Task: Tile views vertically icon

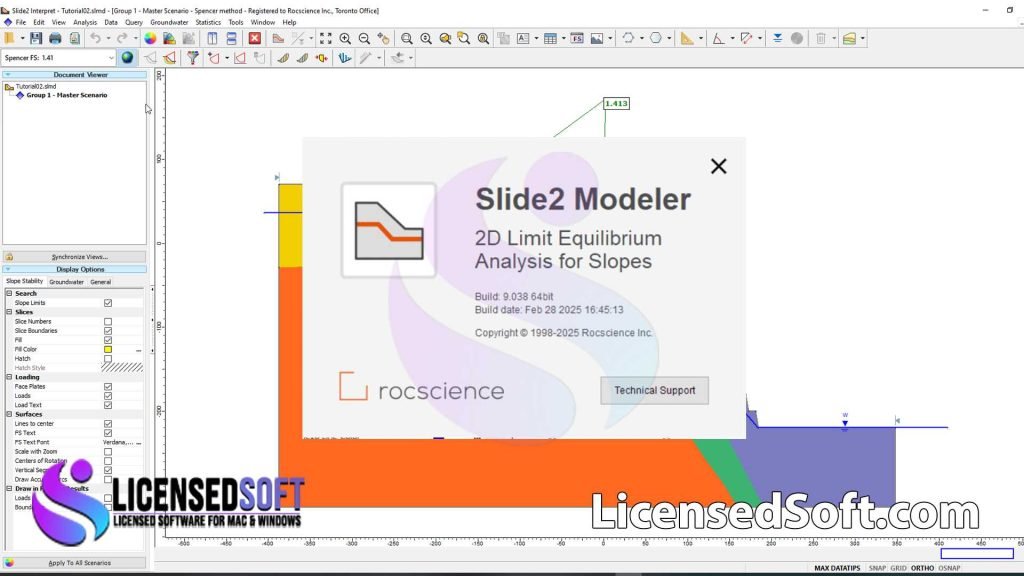Action: (x=212, y=39)
